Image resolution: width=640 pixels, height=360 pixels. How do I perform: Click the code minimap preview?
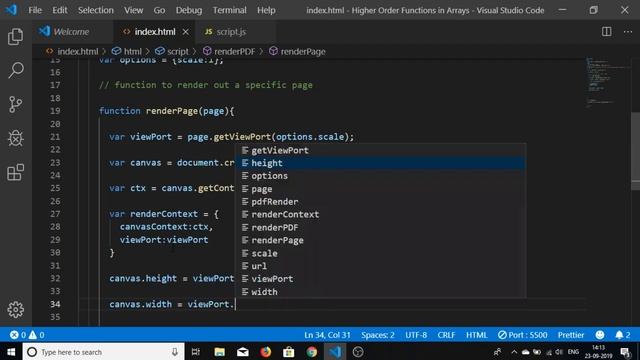tap(607, 82)
